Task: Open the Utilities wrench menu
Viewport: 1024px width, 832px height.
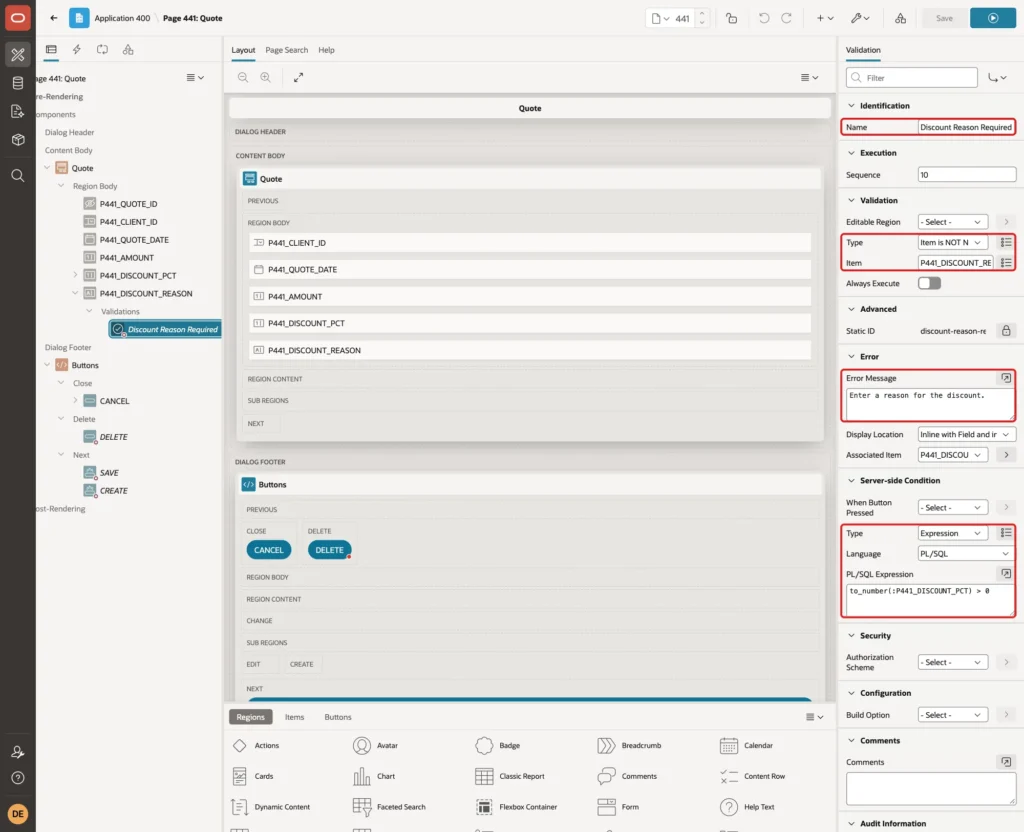Action: point(860,18)
